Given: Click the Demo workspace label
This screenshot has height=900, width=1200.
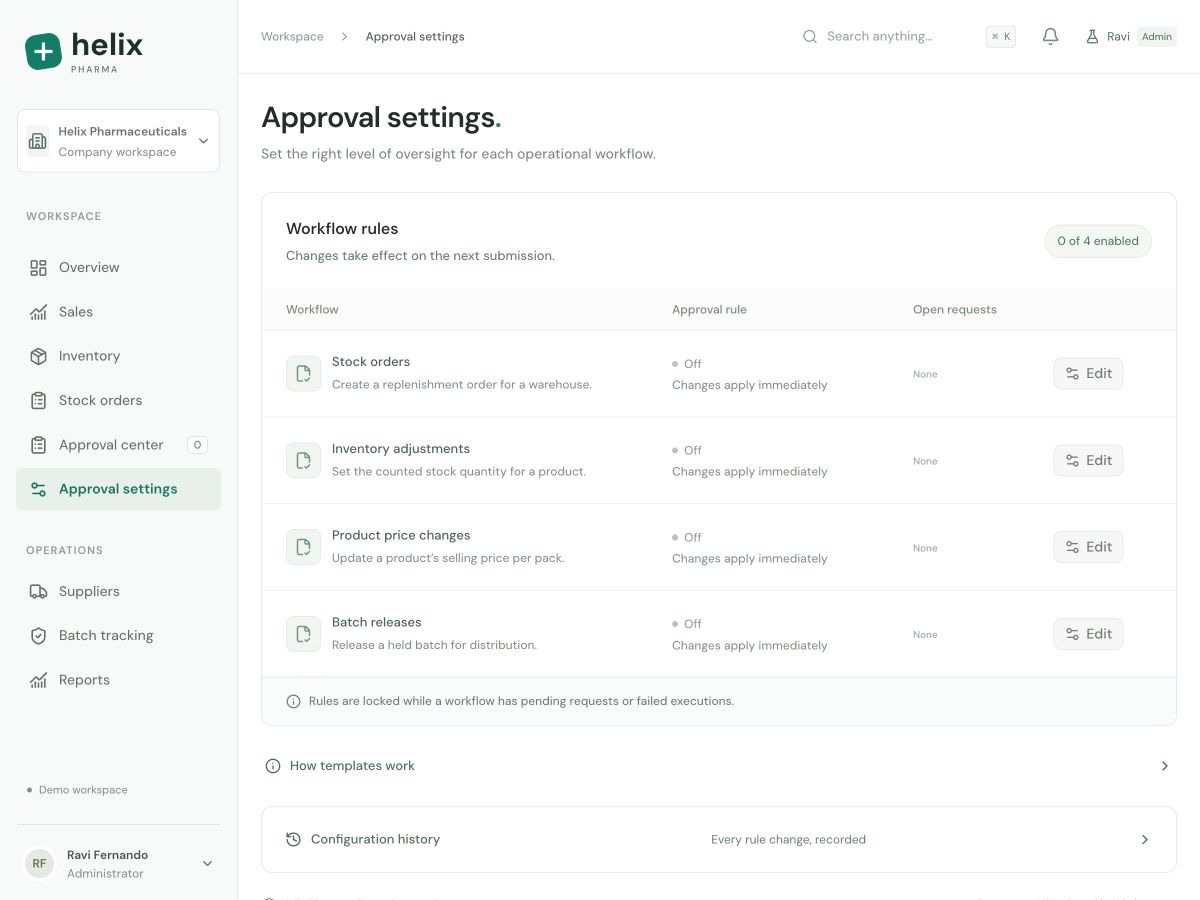Looking at the screenshot, I should [x=83, y=790].
